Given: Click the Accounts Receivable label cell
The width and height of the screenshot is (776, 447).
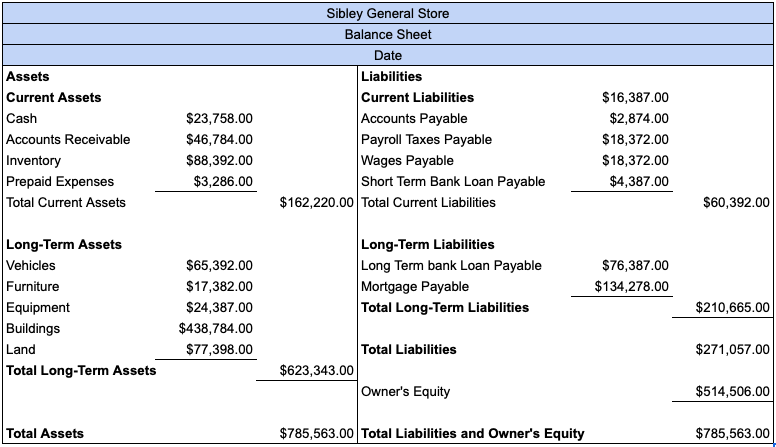Looking at the screenshot, I should [68, 139].
